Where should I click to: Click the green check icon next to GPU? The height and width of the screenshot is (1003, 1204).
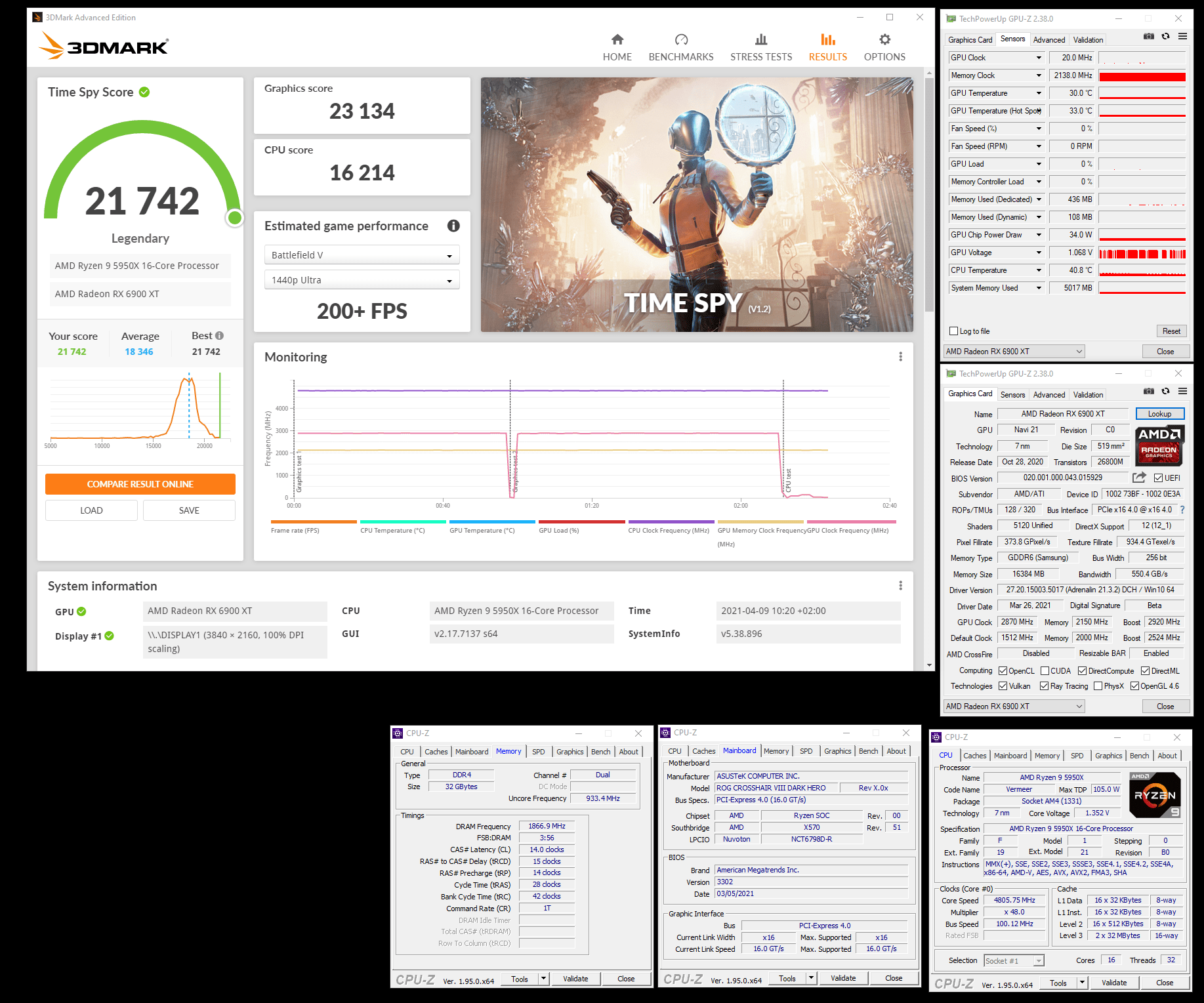[81, 611]
